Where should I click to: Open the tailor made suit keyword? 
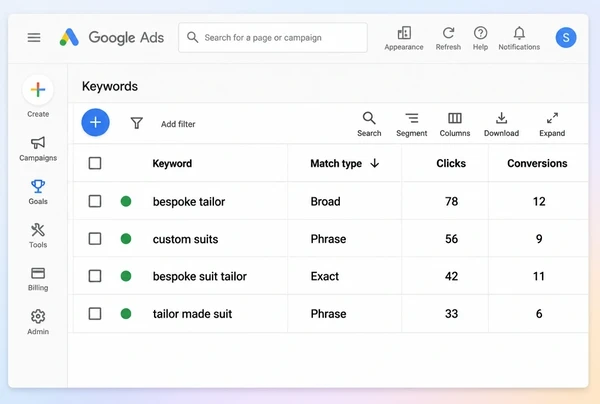point(192,314)
